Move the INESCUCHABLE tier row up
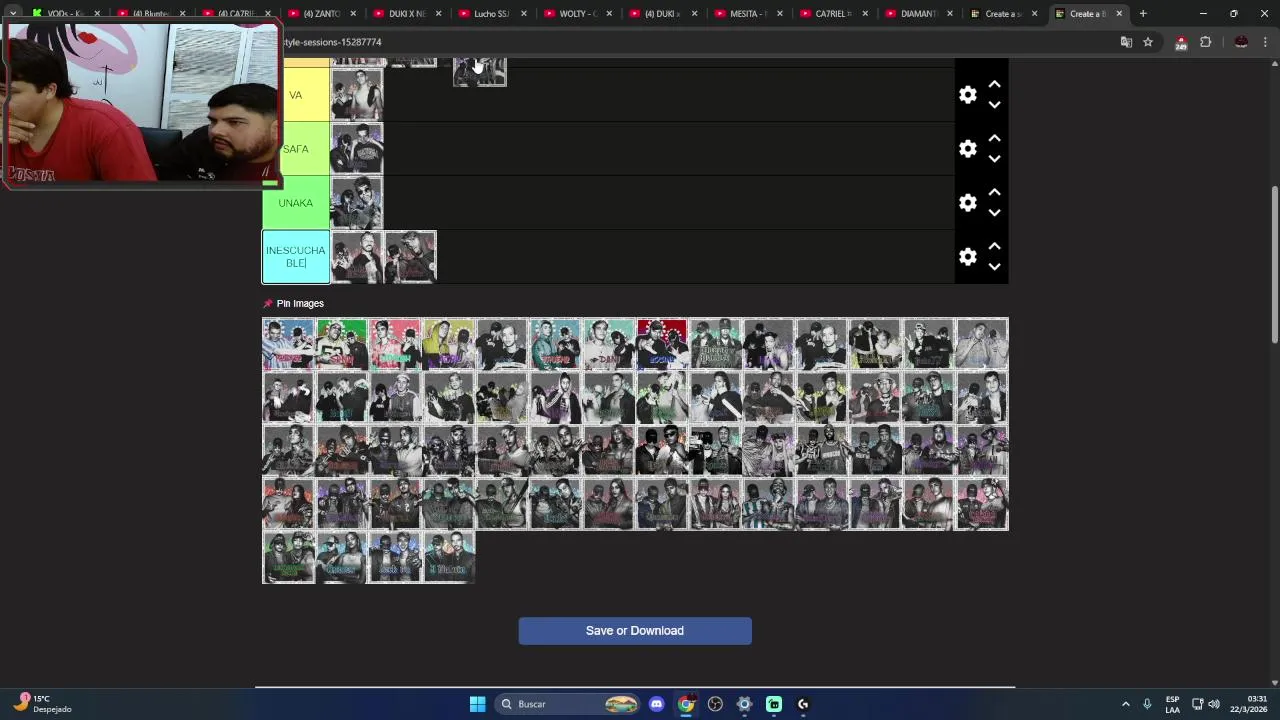This screenshot has height=720, width=1280. click(994, 247)
